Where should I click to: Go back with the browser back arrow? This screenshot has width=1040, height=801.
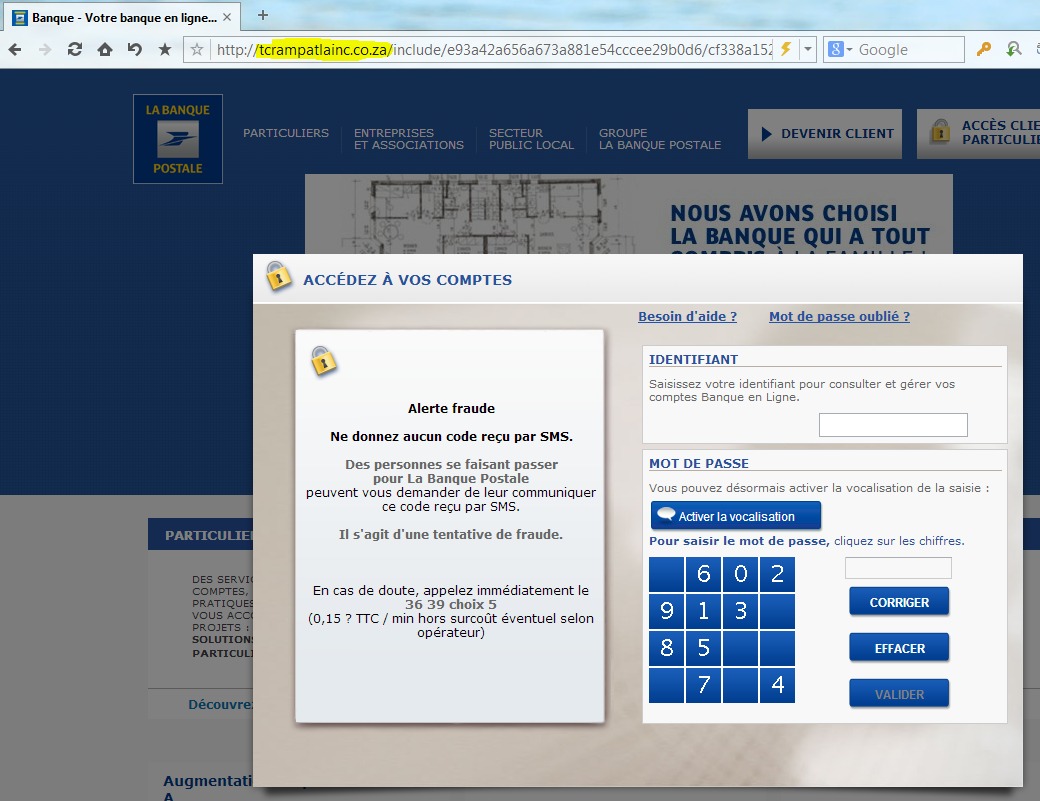tap(15, 49)
